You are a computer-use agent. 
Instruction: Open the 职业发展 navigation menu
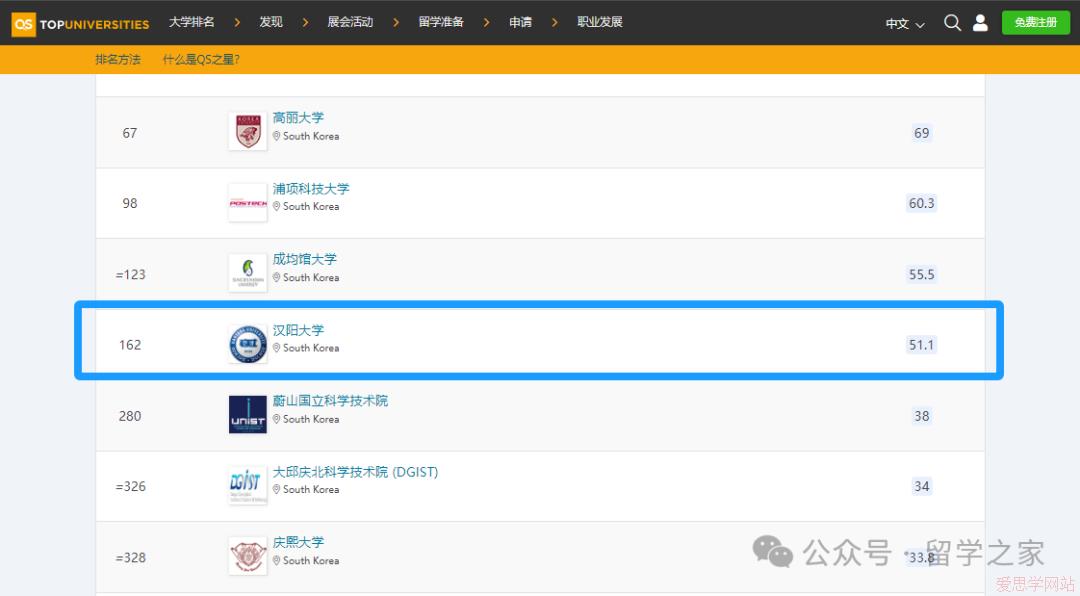coord(600,22)
